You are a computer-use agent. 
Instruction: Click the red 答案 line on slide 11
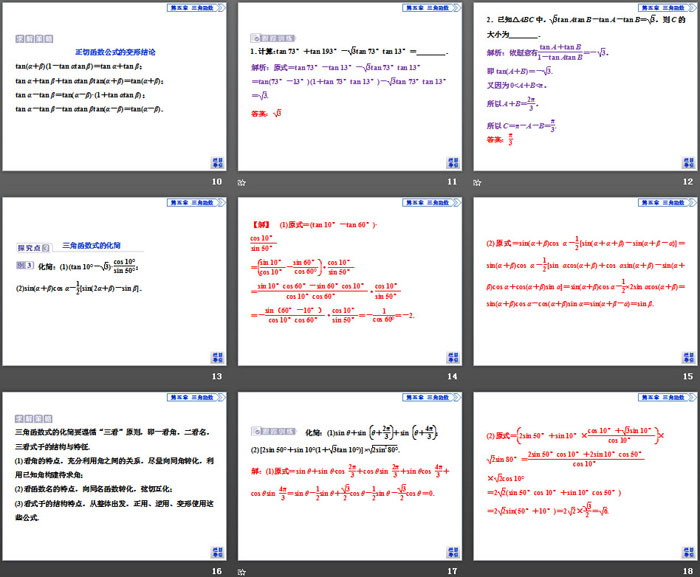click(267, 113)
